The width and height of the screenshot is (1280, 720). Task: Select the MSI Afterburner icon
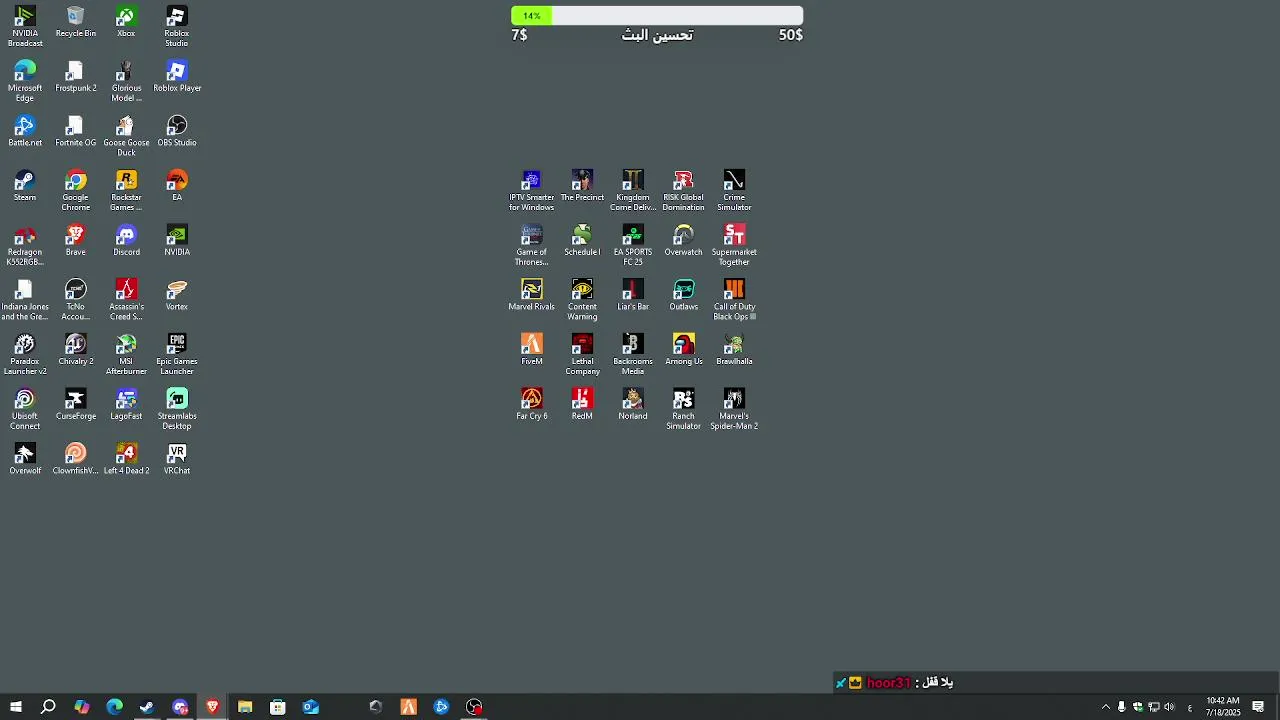[x=126, y=354]
